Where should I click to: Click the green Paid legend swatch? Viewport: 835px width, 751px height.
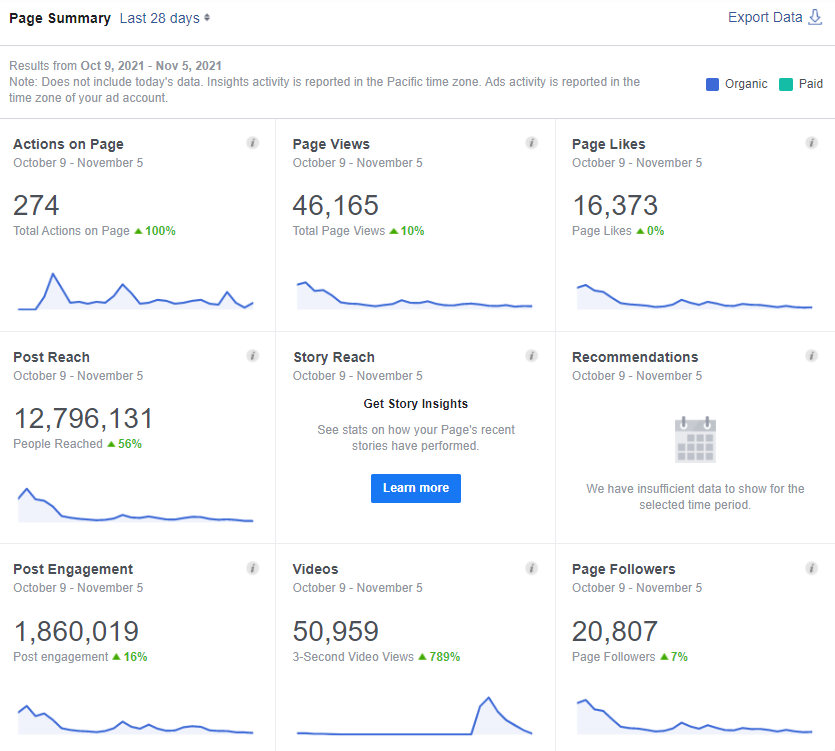785,84
